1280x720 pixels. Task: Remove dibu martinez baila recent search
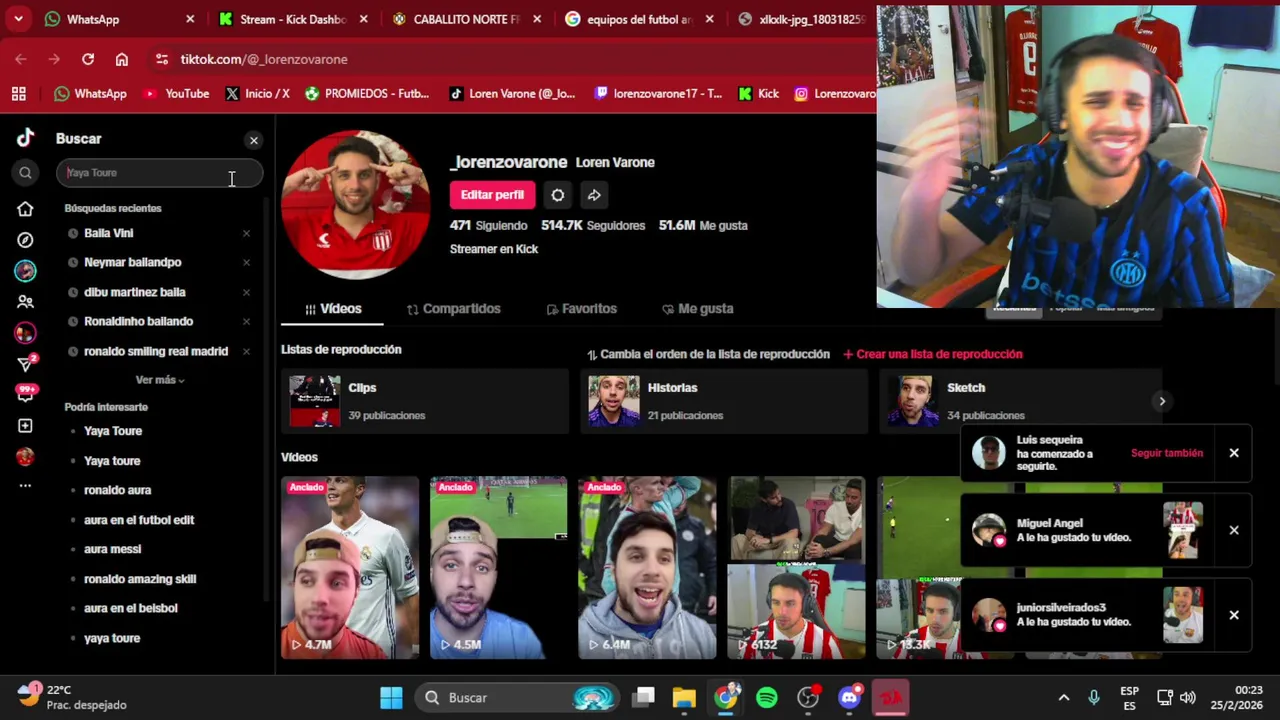tap(246, 293)
